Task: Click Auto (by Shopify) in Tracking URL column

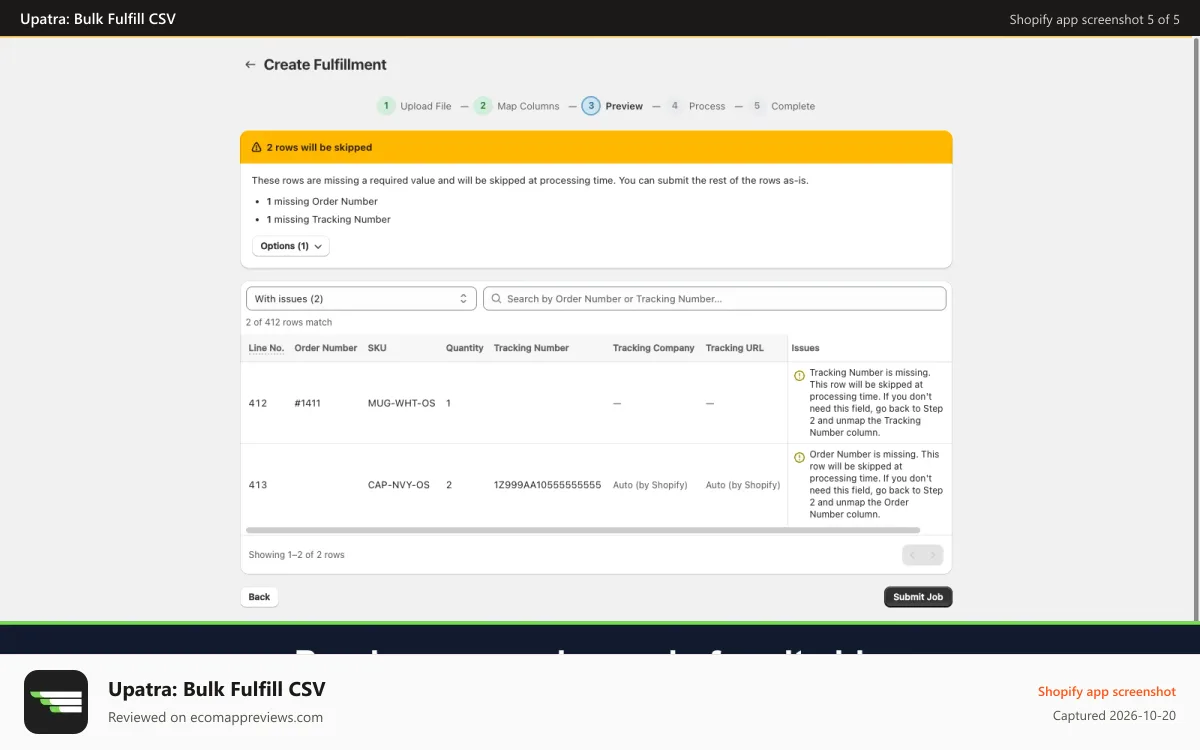Action: pyautogui.click(x=743, y=485)
